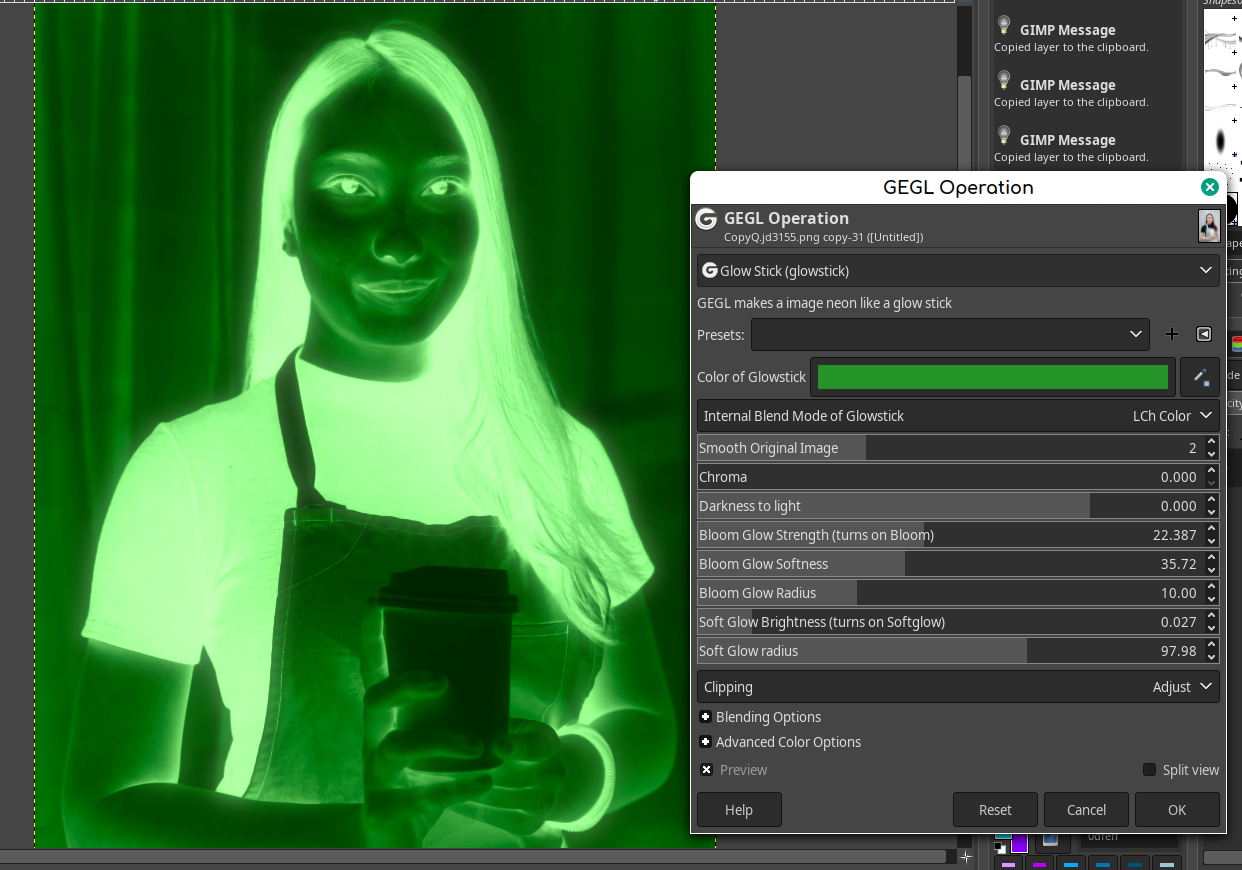This screenshot has height=870, width=1242.
Task: Click the GEGL 'G' logo in dialog header
Action: point(707,219)
